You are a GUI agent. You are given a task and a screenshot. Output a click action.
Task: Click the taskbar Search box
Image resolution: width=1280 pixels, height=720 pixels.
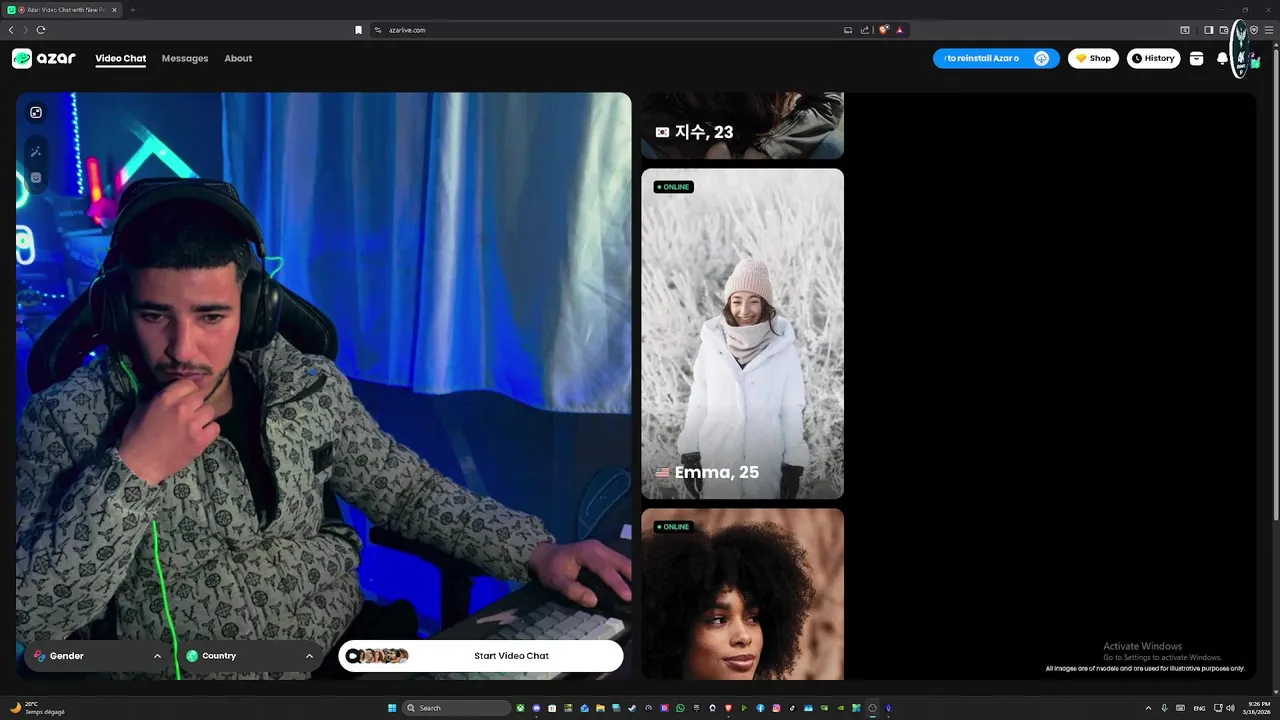[x=457, y=708]
